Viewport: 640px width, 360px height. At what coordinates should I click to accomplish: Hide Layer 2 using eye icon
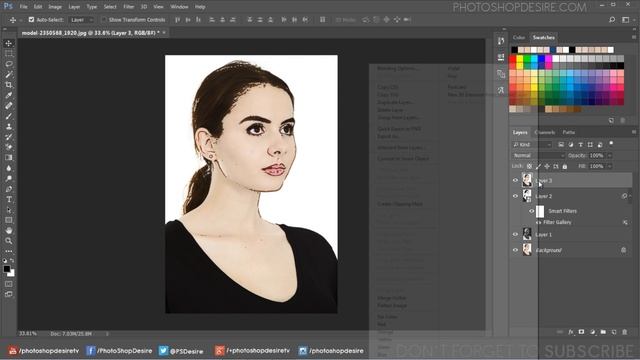point(515,196)
